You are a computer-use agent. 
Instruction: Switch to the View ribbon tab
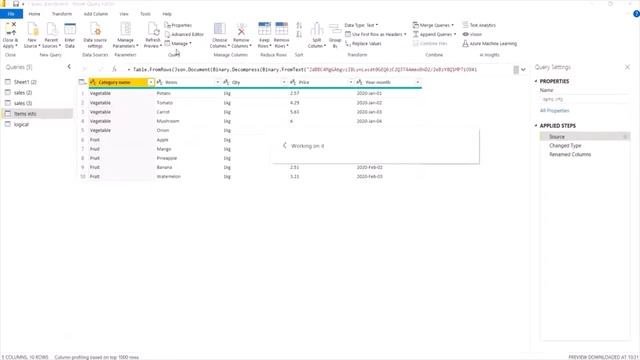click(x=124, y=14)
